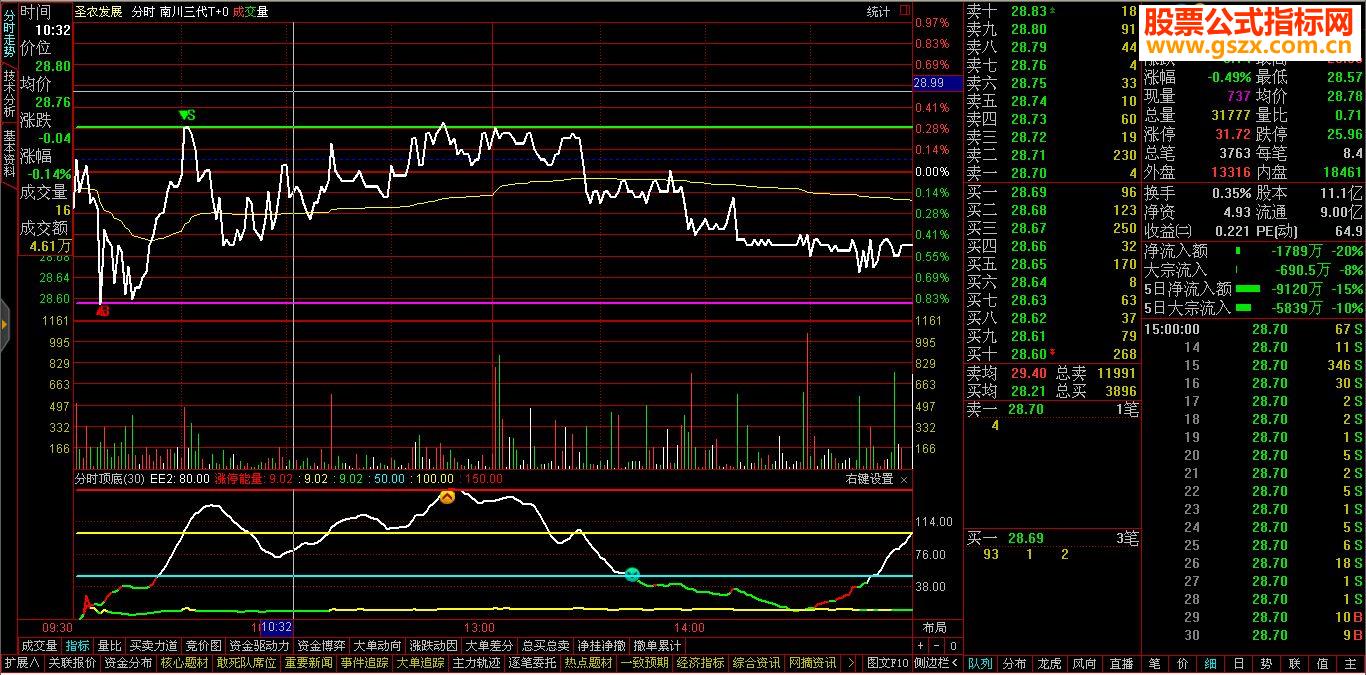Collapse the 侧边栏 sidebar
Screen dimensions: 1366x675
click(937, 663)
